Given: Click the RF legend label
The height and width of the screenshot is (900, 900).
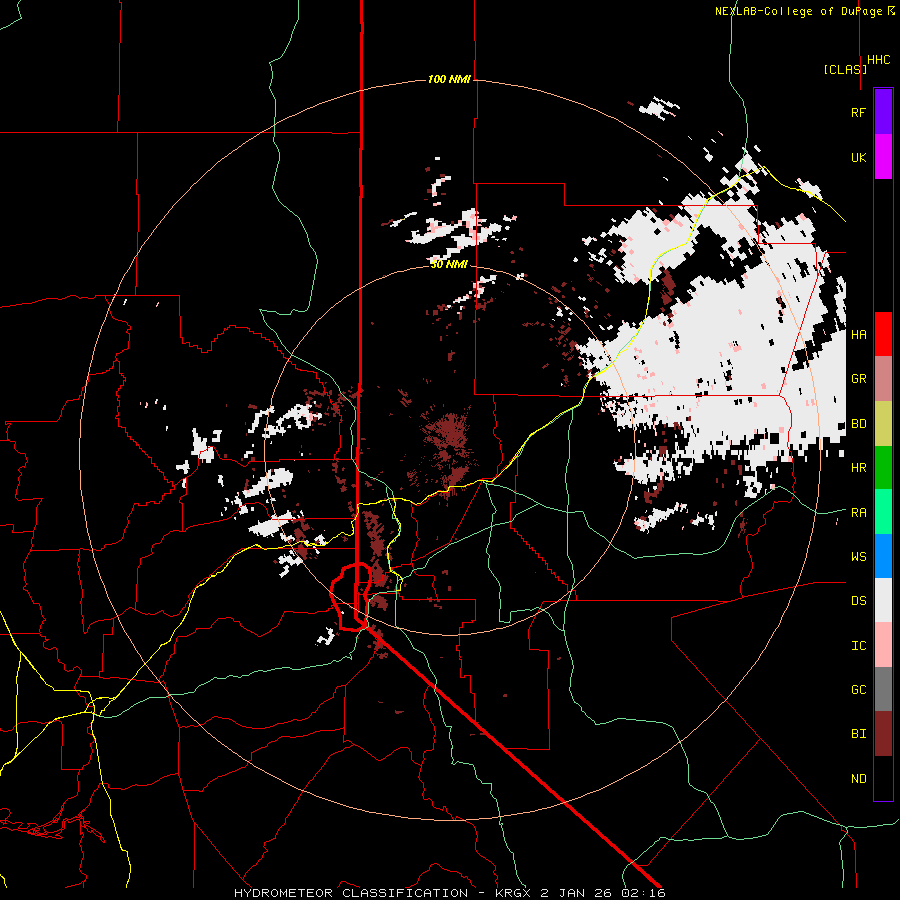Looking at the screenshot, I should [x=858, y=112].
